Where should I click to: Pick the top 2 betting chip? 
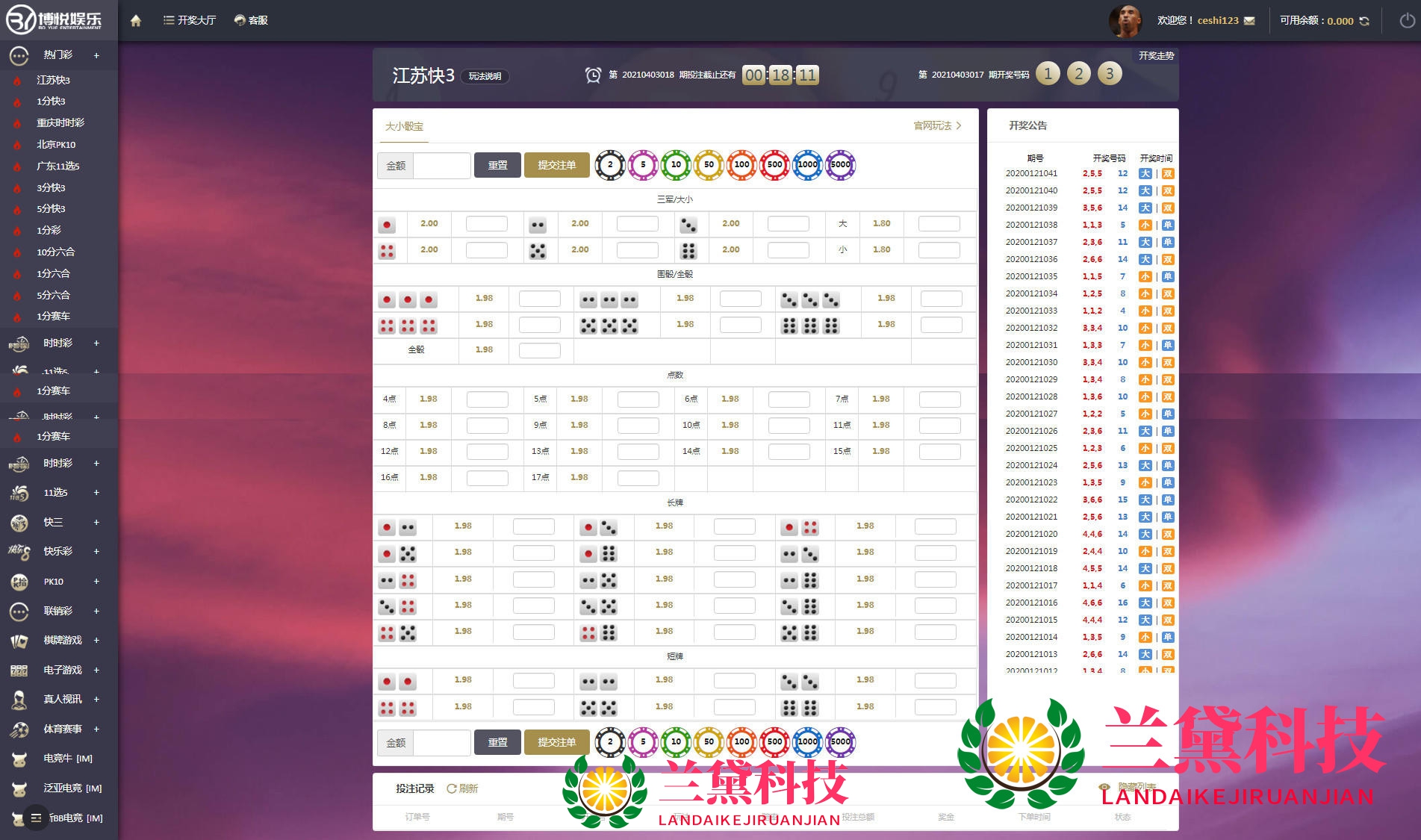click(610, 165)
